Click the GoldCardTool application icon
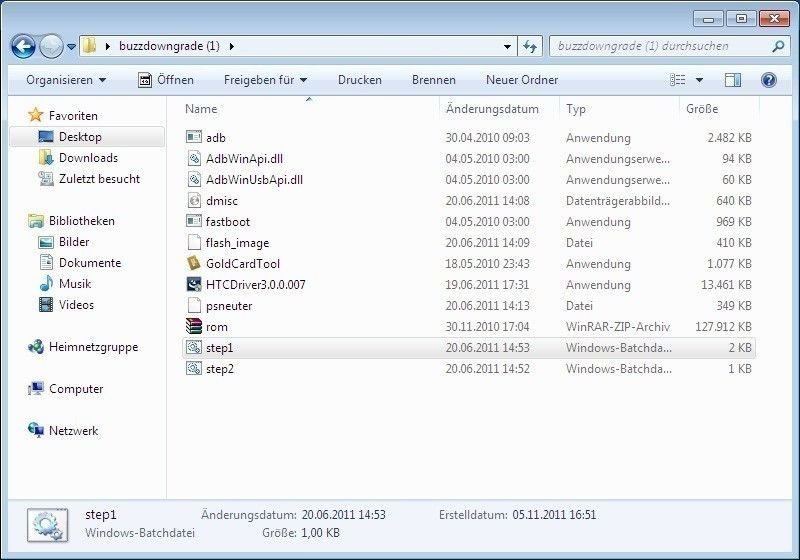 click(x=194, y=263)
